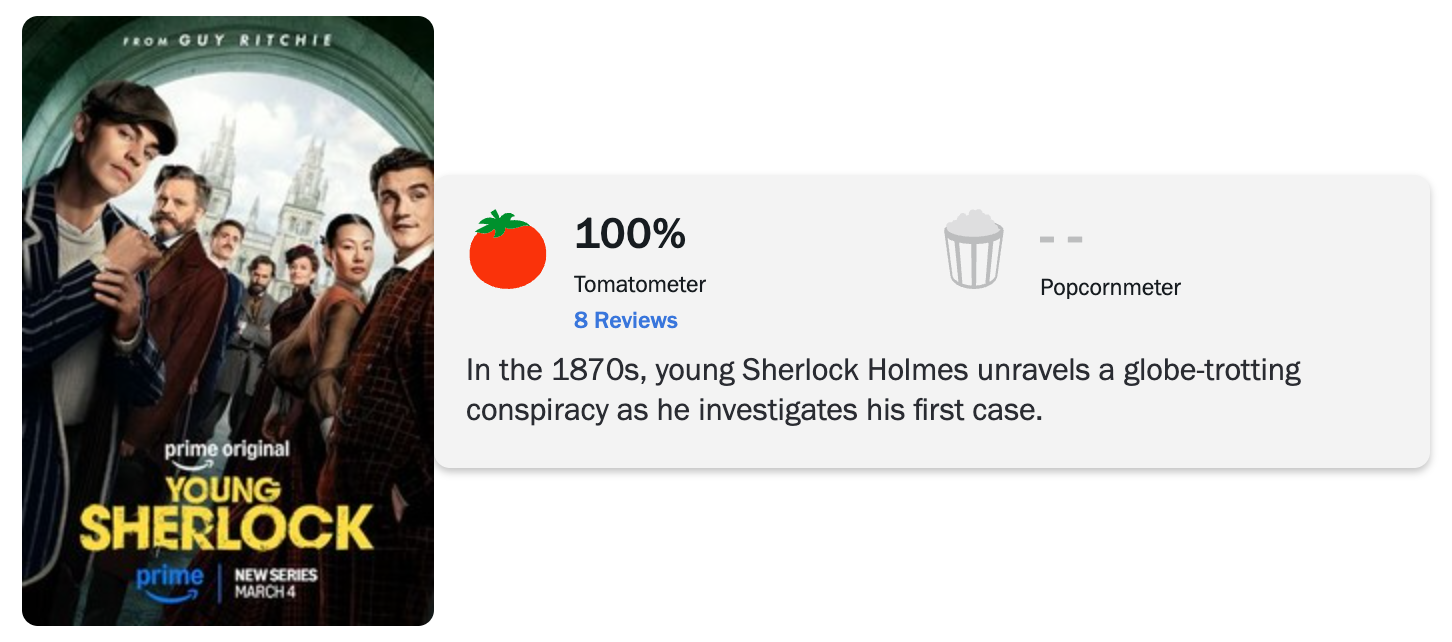
Task: Click the "prime original" logo on poster
Action: coord(227,451)
